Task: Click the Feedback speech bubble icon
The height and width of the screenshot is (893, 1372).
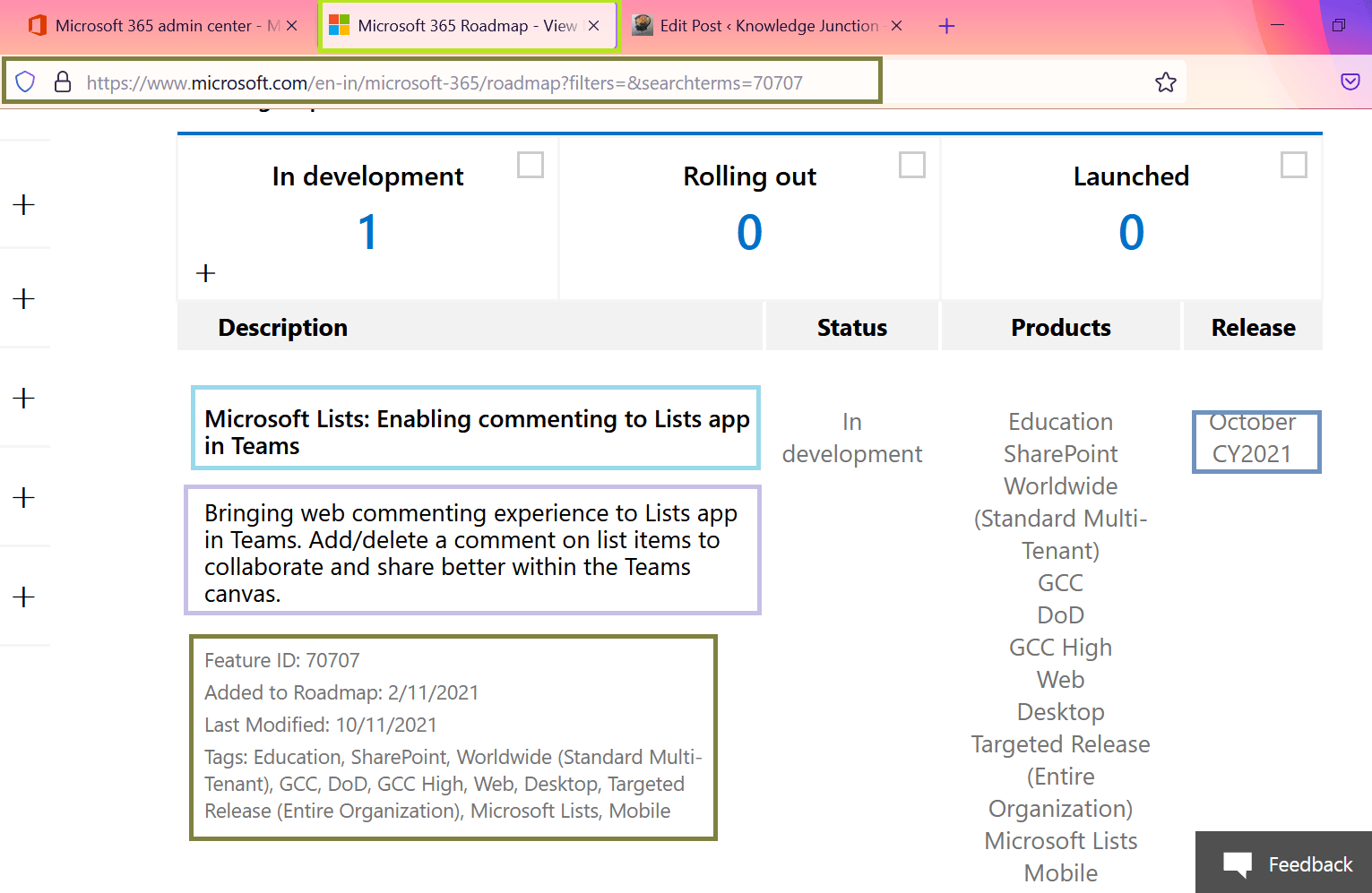Action: (x=1238, y=864)
